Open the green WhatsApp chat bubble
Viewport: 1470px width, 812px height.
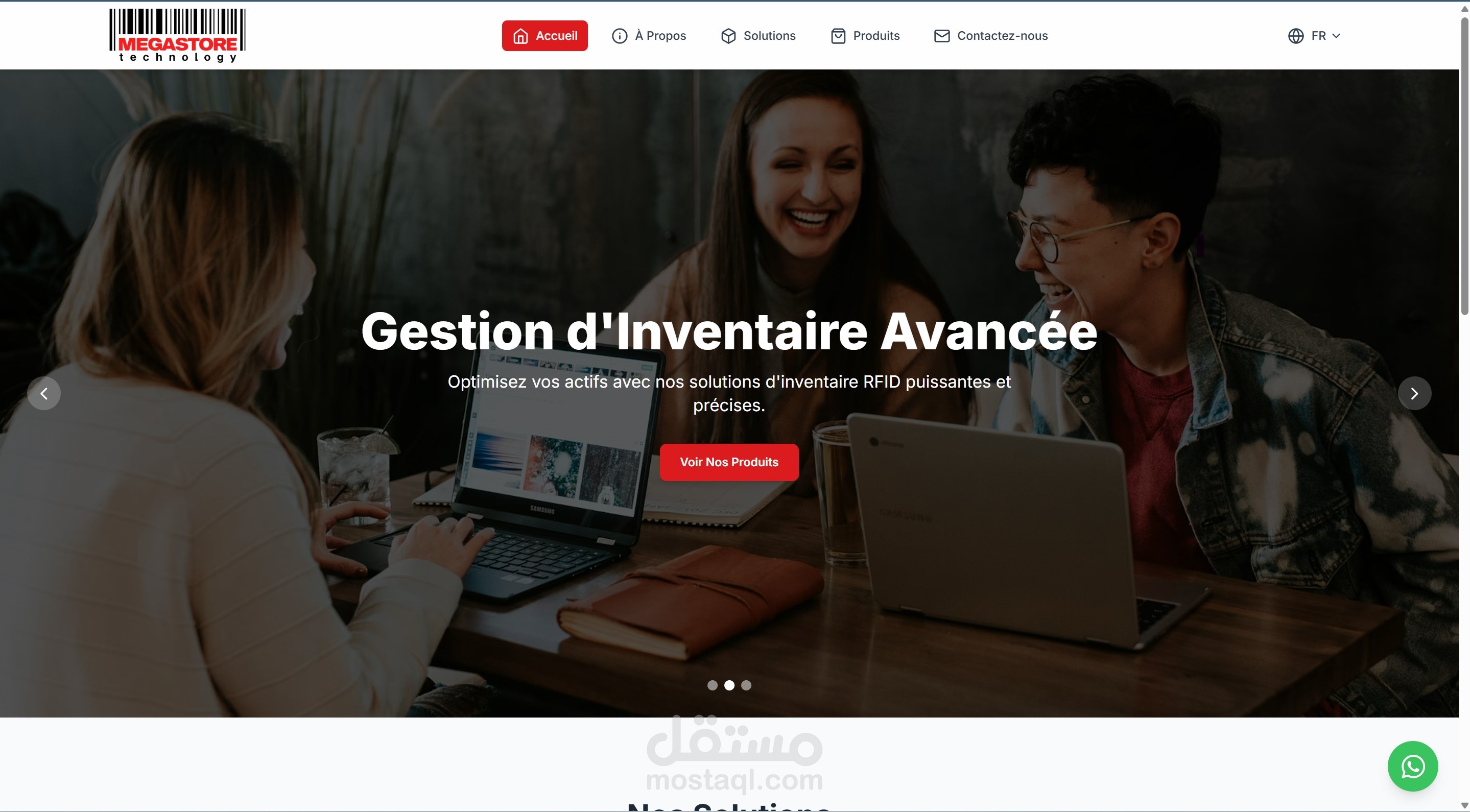click(x=1412, y=766)
